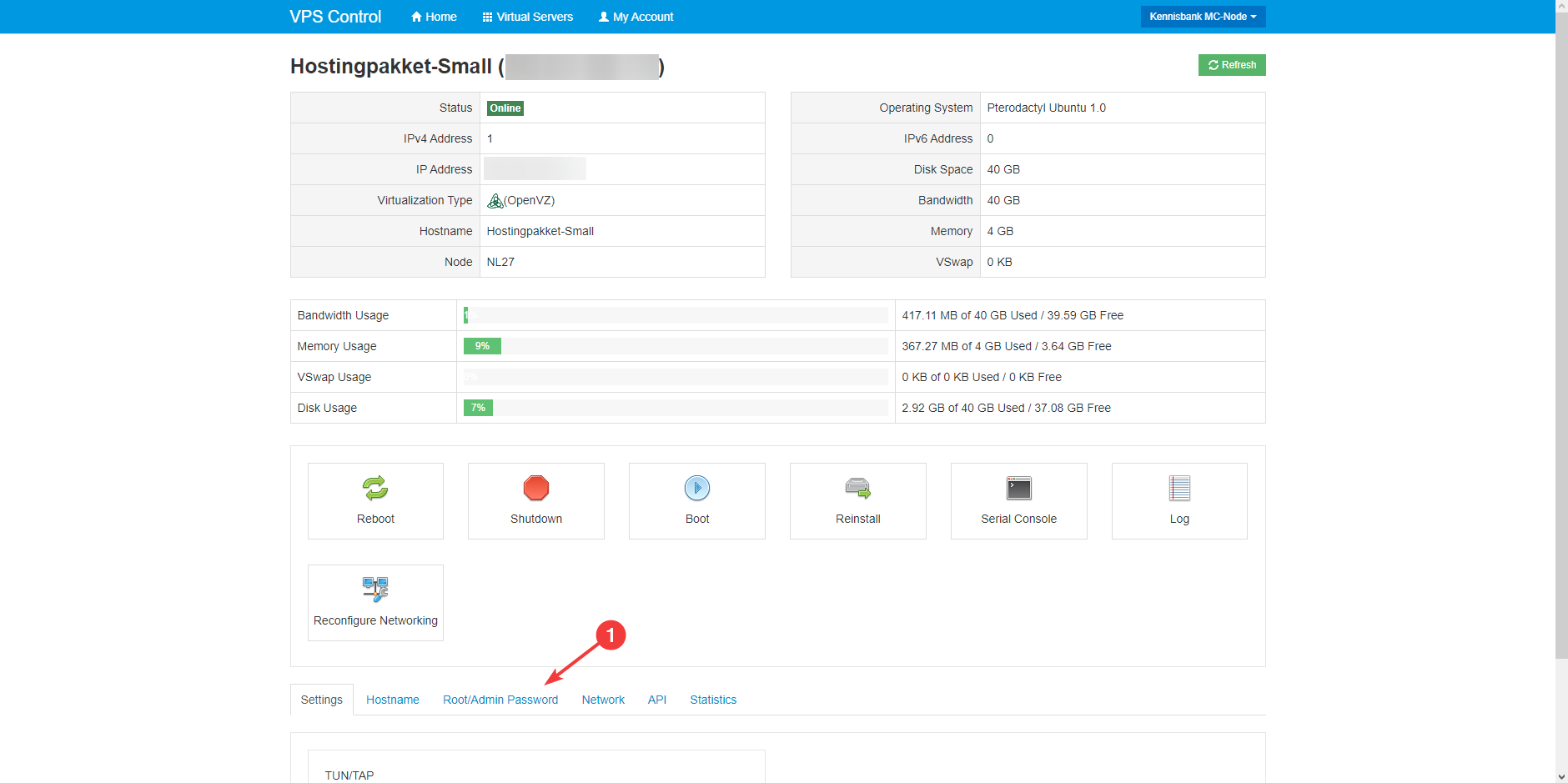Click the Shutdown button label
The height and width of the screenshot is (783, 1568).
click(x=536, y=519)
